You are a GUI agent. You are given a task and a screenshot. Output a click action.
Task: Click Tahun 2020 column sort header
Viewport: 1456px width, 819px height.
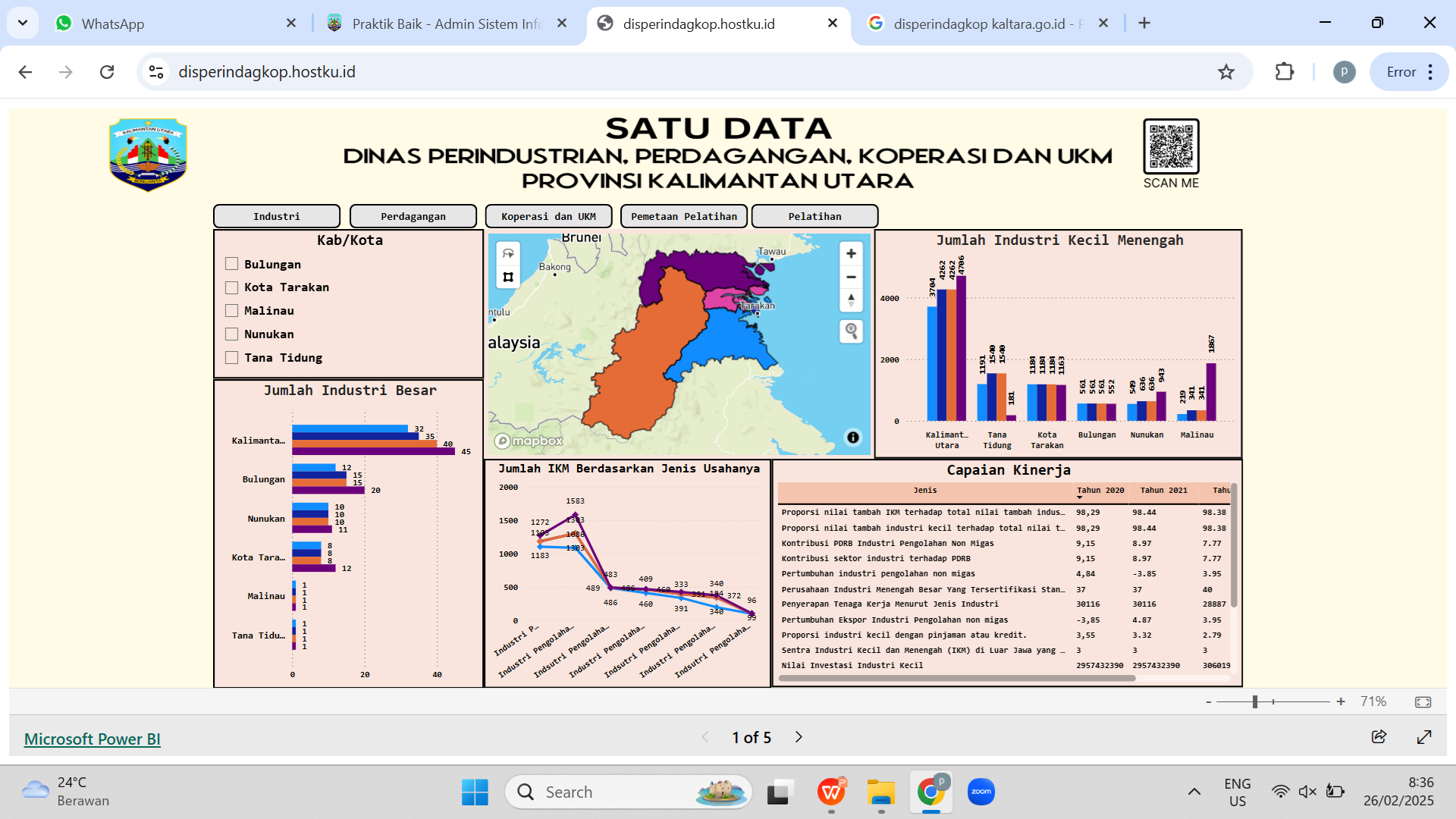1100,491
